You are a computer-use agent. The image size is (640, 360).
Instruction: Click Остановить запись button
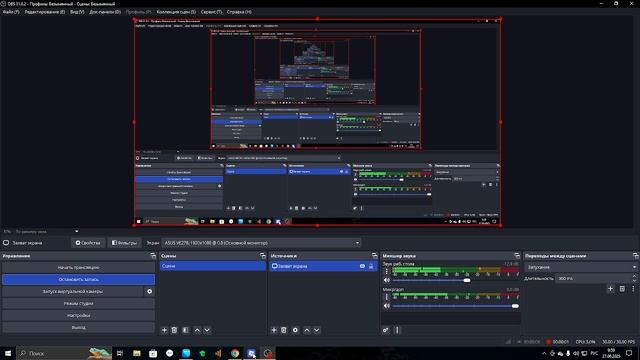78,280
